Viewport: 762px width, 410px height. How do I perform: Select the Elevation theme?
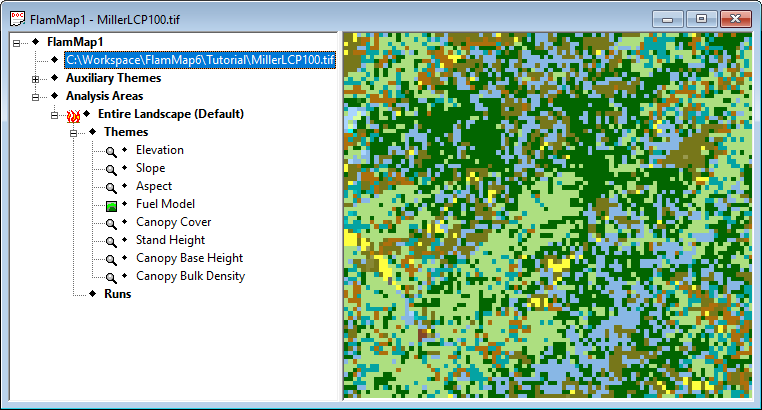160,150
